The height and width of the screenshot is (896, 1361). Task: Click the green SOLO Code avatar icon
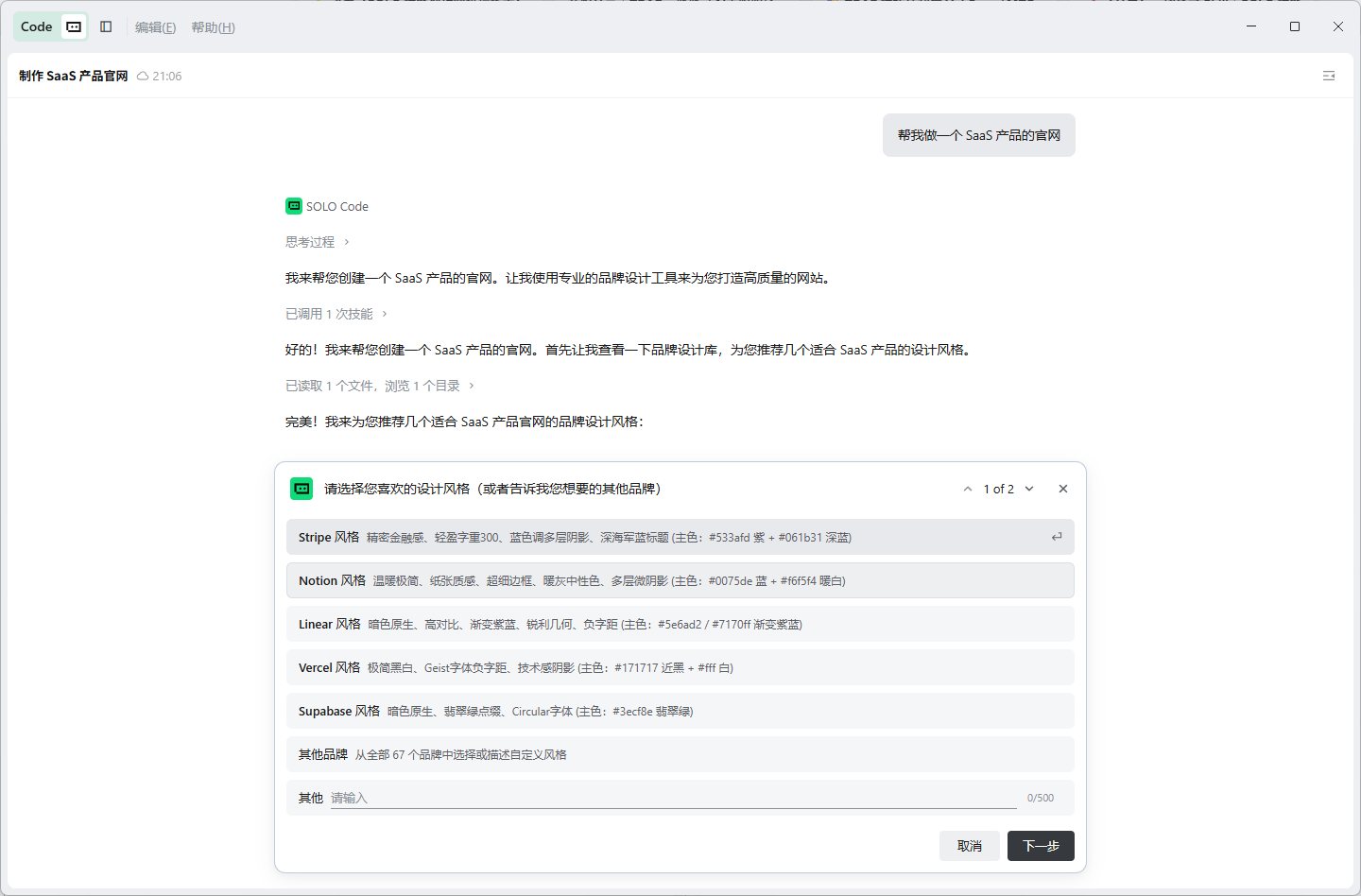click(x=294, y=206)
